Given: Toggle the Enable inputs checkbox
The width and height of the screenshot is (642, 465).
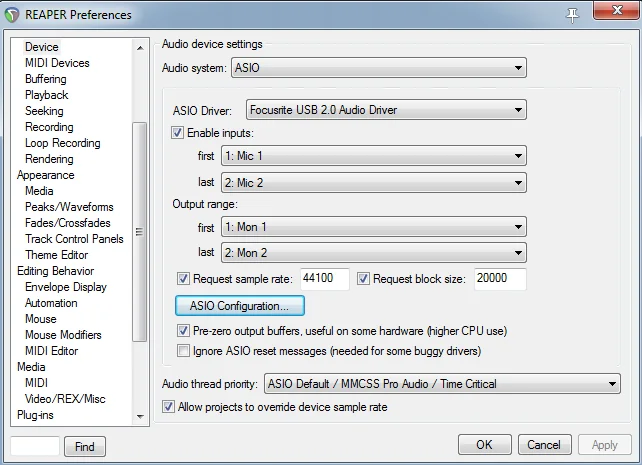Looking at the screenshot, I should pos(178,133).
